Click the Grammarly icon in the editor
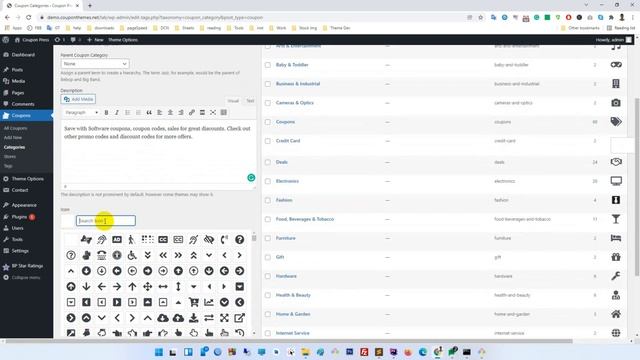 251,178
